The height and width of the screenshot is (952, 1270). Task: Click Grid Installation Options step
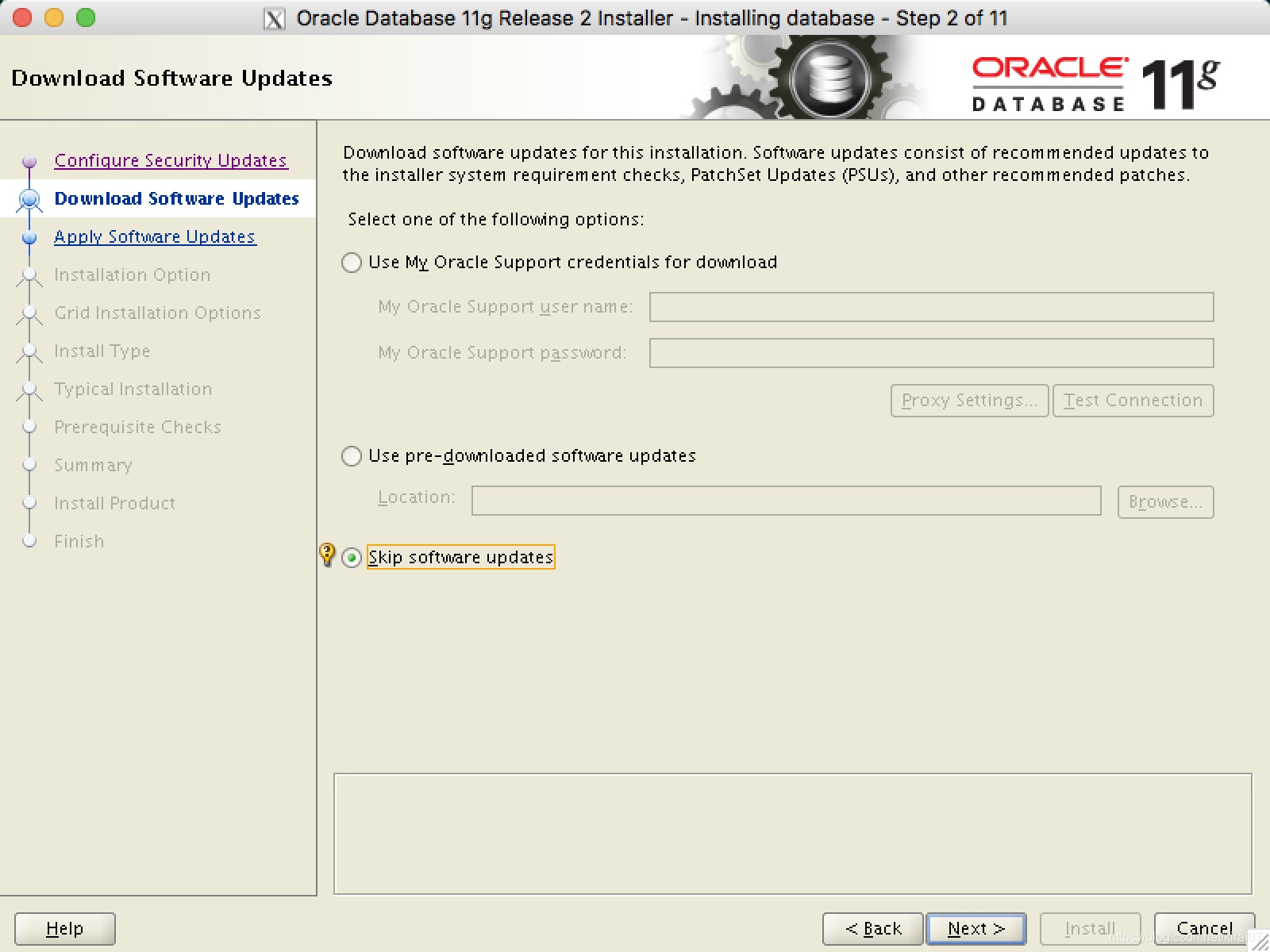[x=157, y=313]
